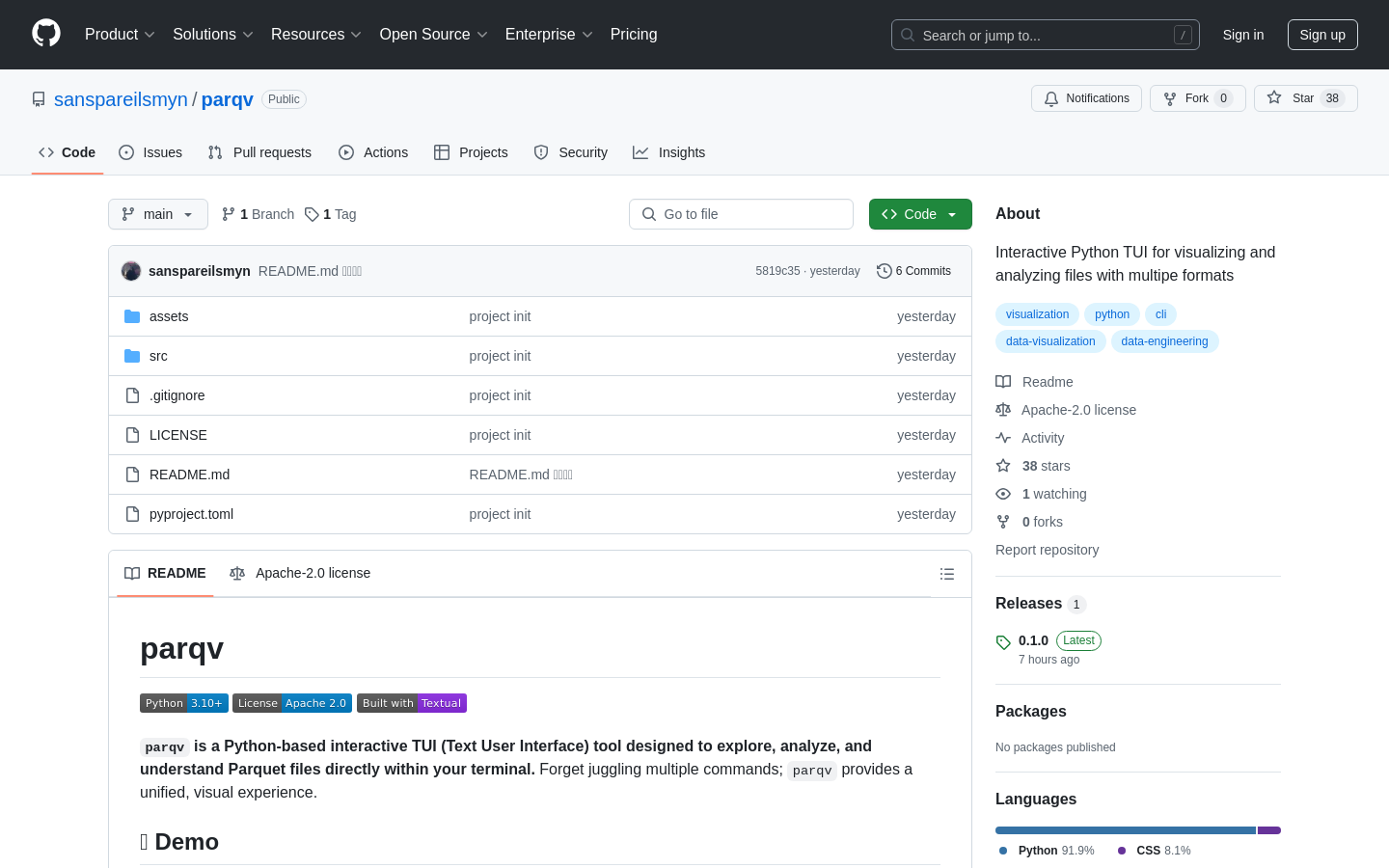Expand Open Source menu
The height and width of the screenshot is (868, 1389).
(x=434, y=34)
